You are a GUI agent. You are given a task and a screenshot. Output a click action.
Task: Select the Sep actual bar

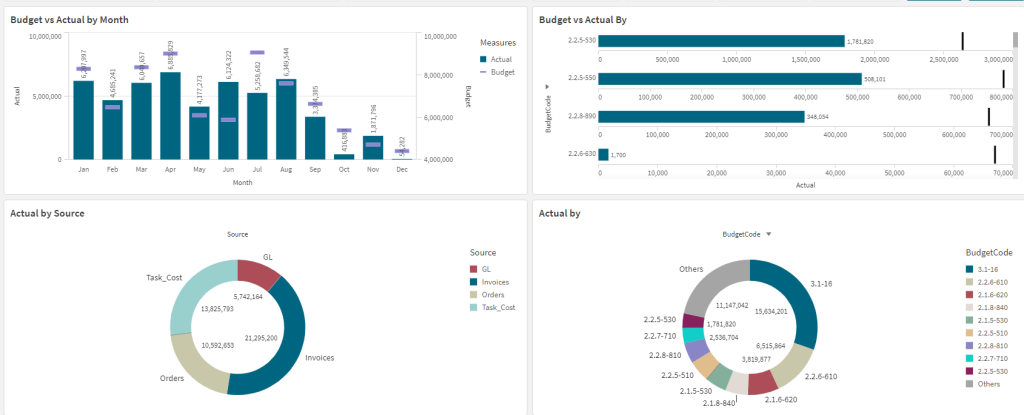click(x=315, y=138)
